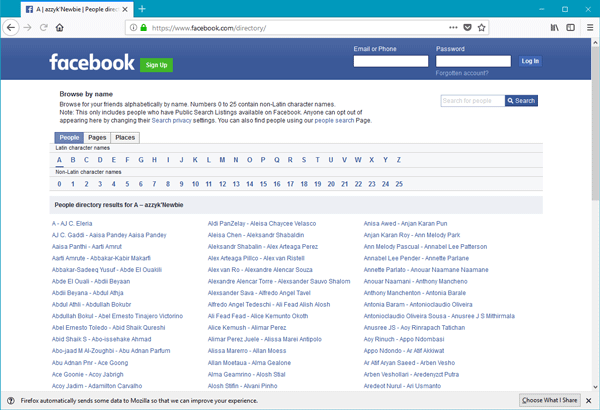
Task: Open the Library icon in toolbar
Action: click(554, 28)
